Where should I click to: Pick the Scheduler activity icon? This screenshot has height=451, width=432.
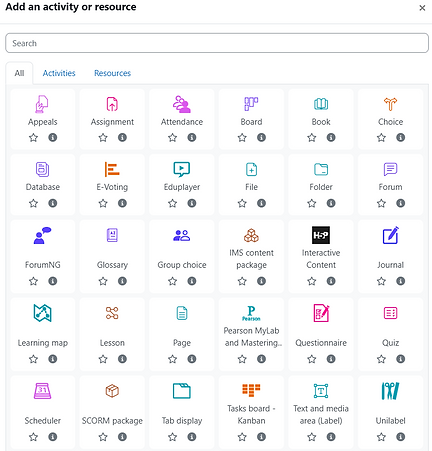pyautogui.click(x=42, y=391)
